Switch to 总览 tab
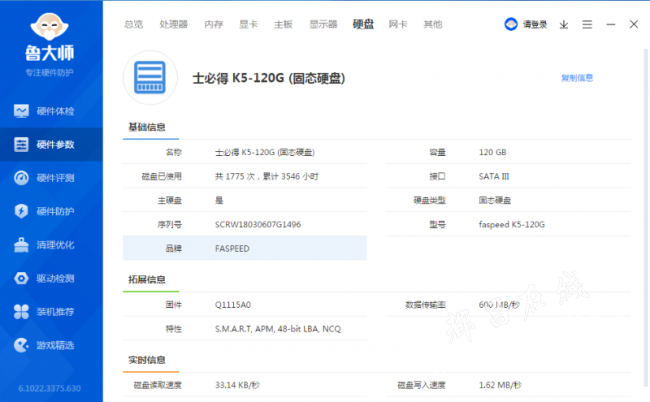650x402 pixels. (133, 24)
